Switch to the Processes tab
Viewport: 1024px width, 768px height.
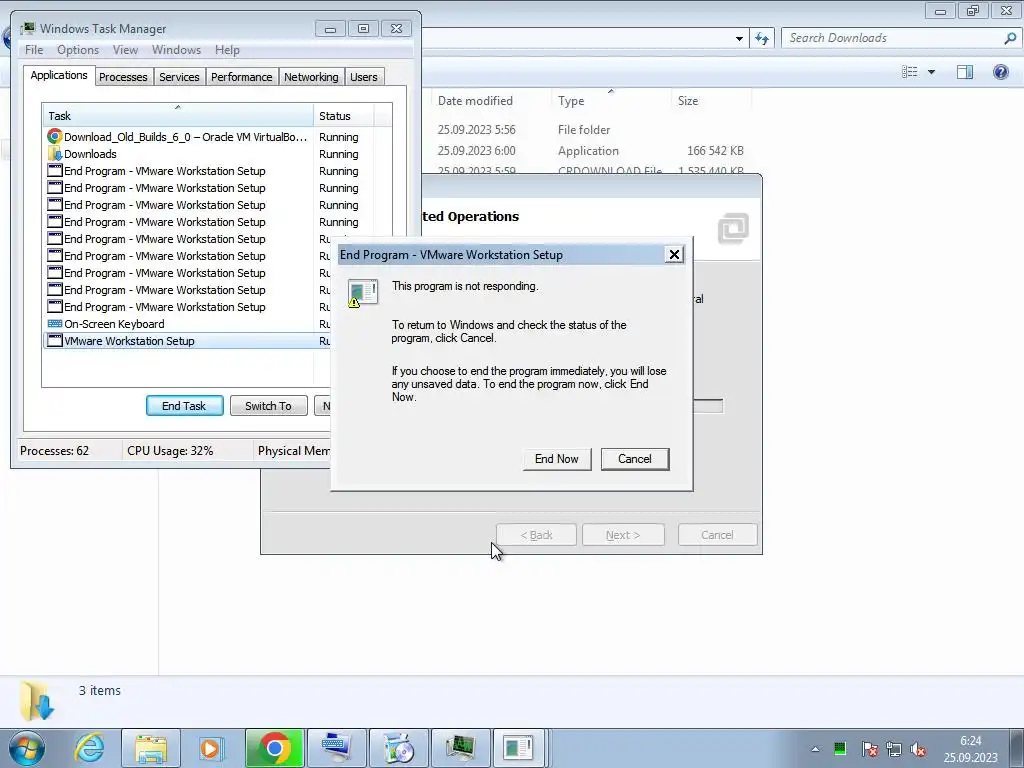pos(123,77)
